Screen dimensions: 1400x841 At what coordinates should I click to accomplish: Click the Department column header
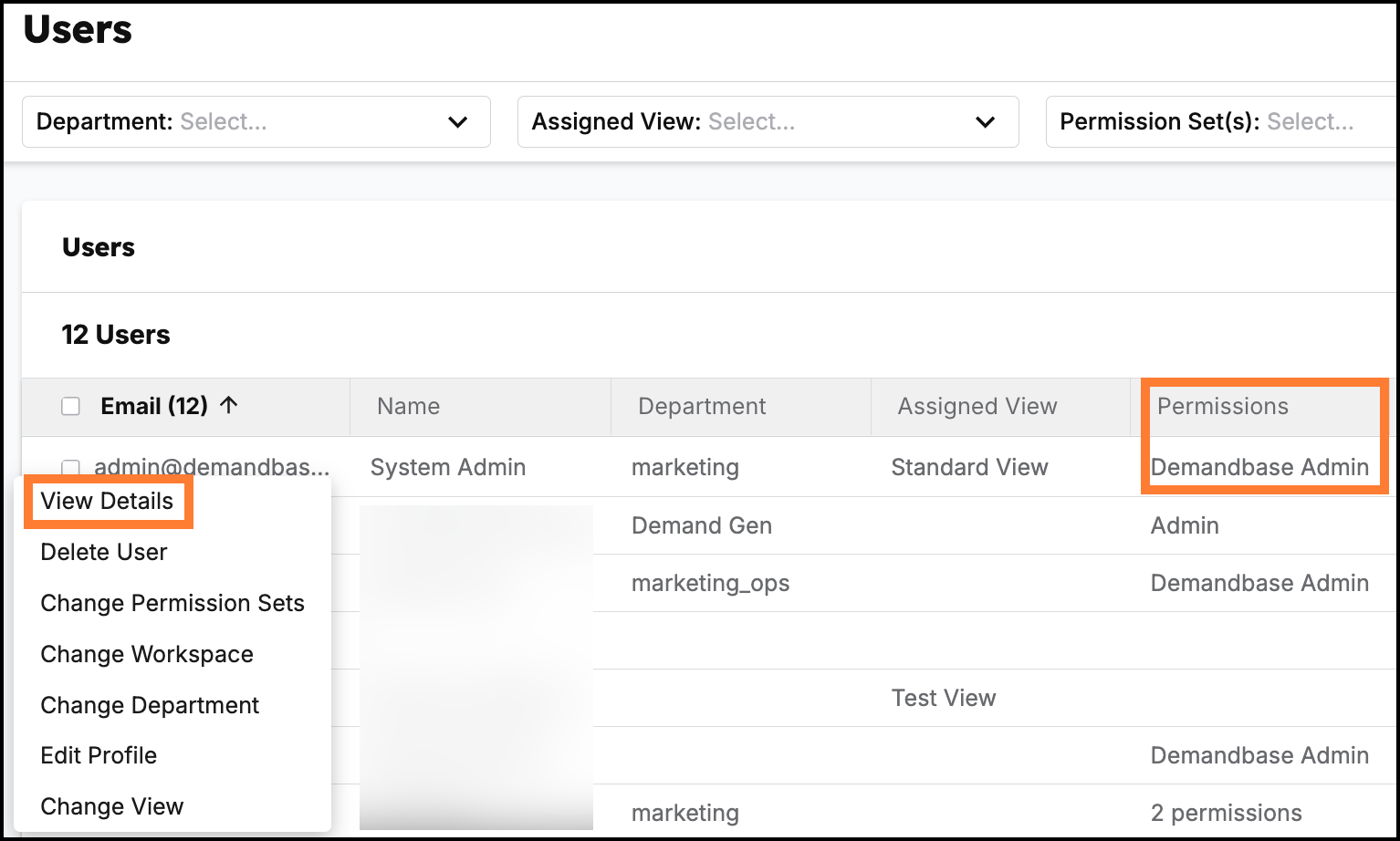(702, 406)
